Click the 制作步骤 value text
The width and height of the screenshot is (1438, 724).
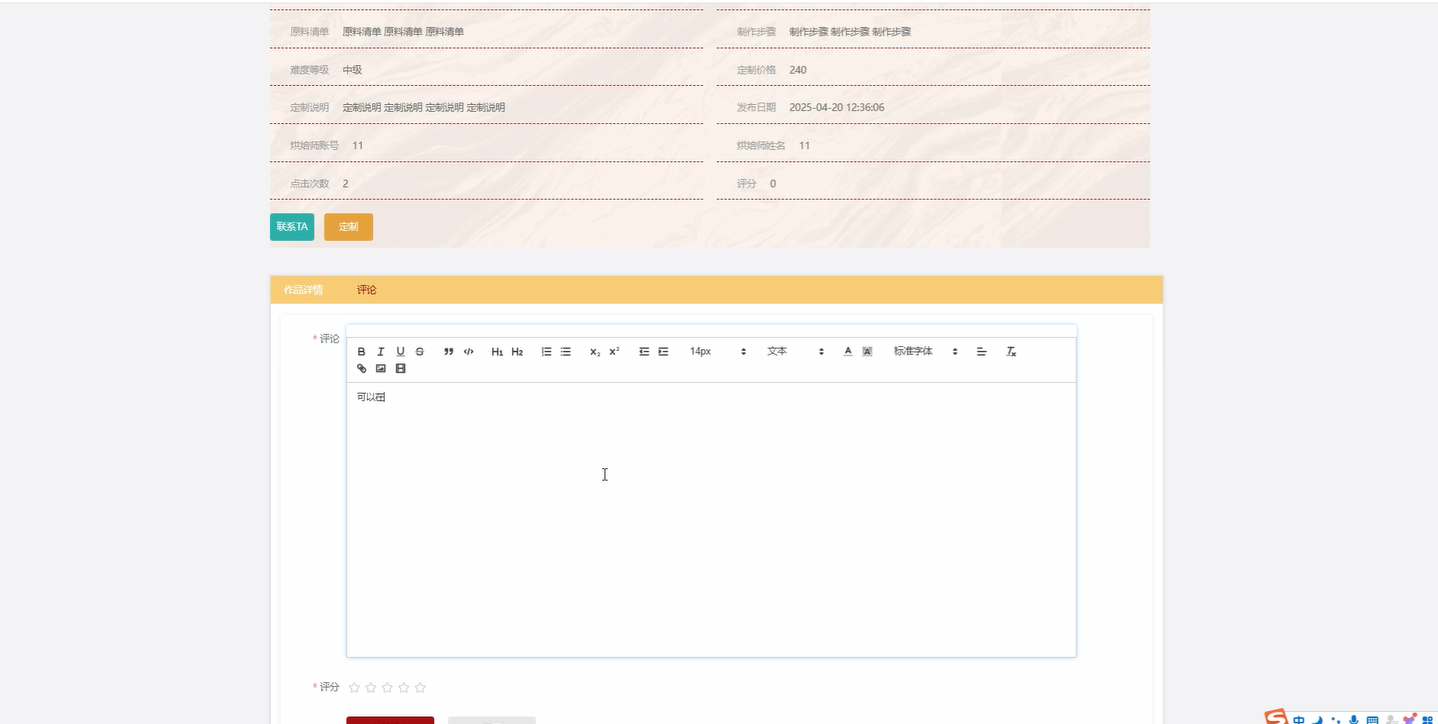[850, 32]
